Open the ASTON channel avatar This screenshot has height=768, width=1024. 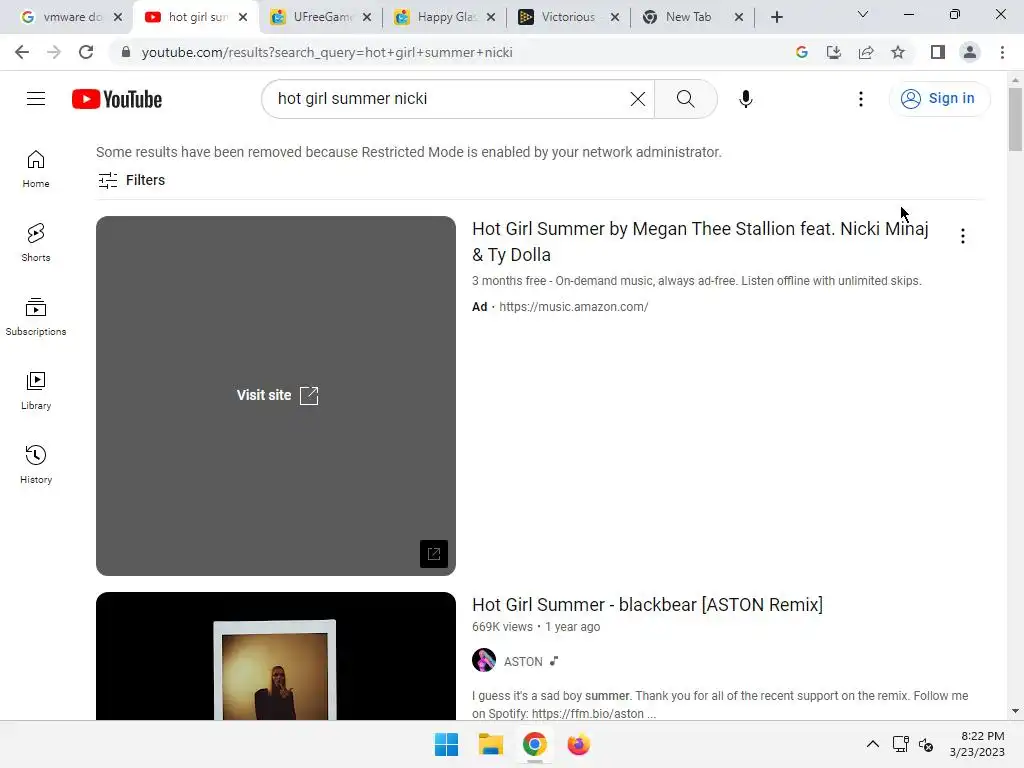pos(484,660)
